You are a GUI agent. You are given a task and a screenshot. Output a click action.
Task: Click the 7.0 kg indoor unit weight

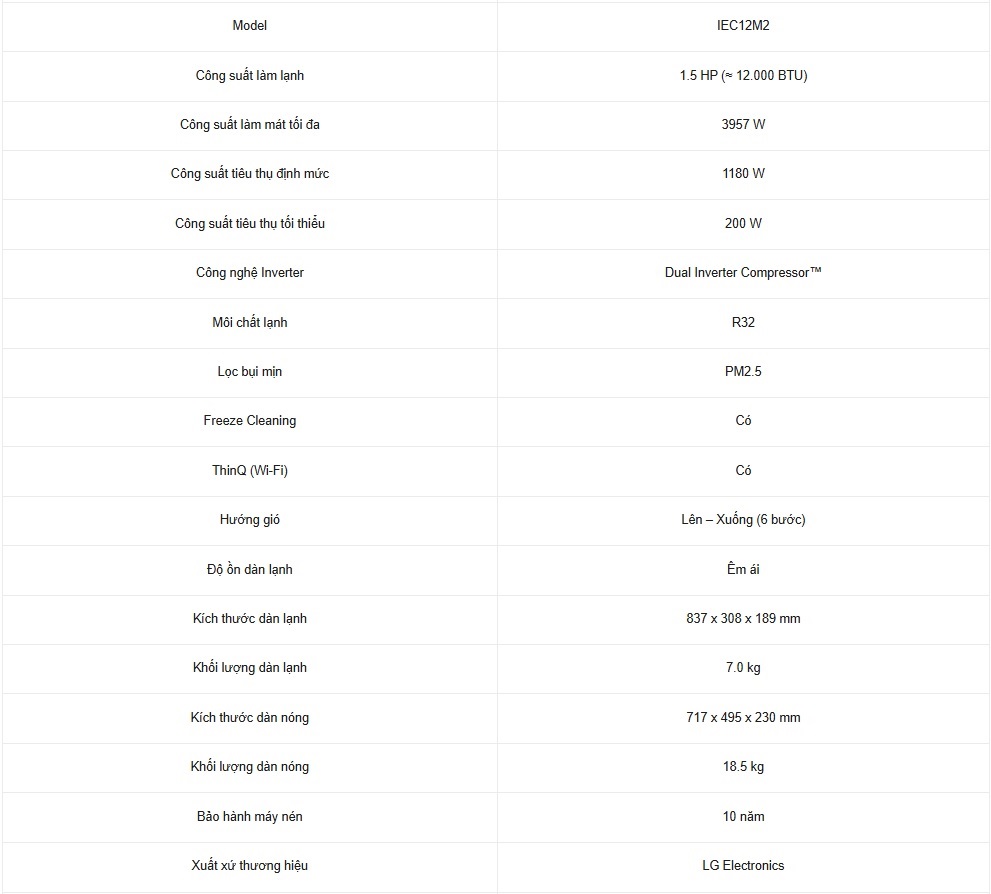[x=743, y=667]
